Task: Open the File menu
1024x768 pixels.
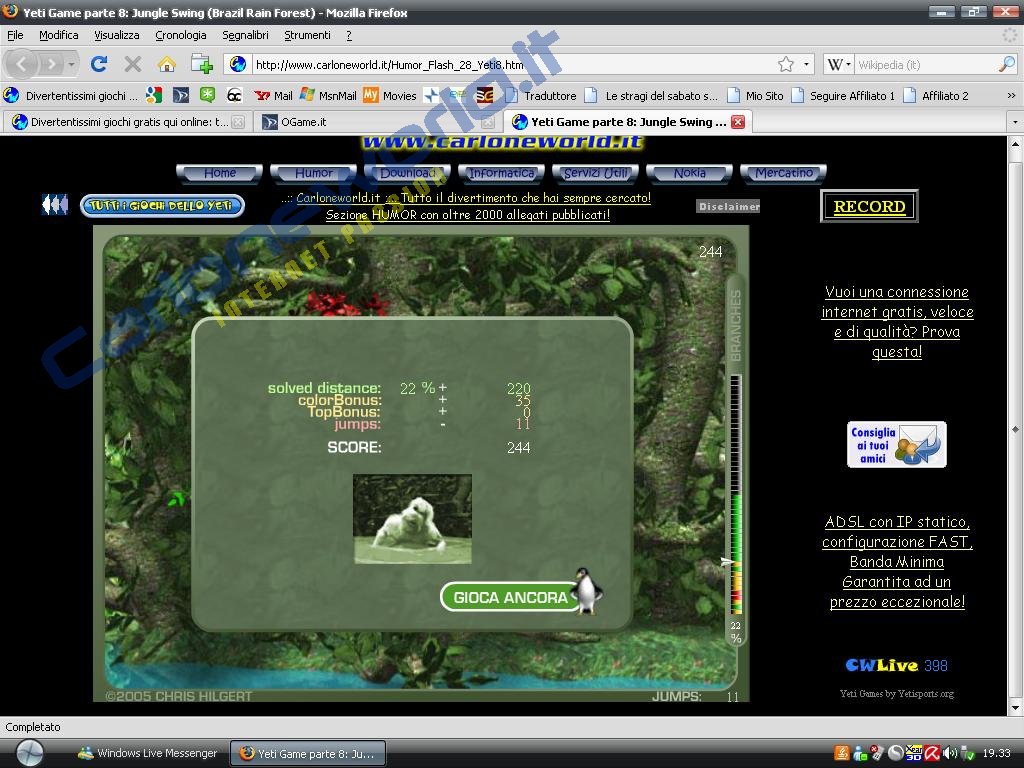Action: pyautogui.click(x=15, y=35)
